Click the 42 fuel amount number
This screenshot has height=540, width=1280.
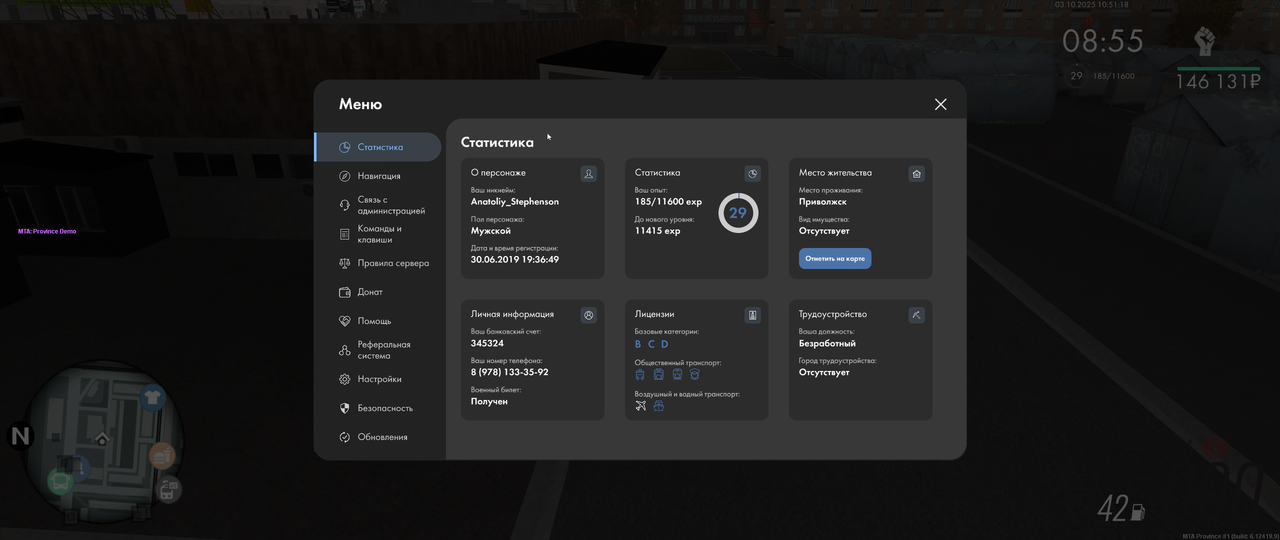coord(1113,509)
